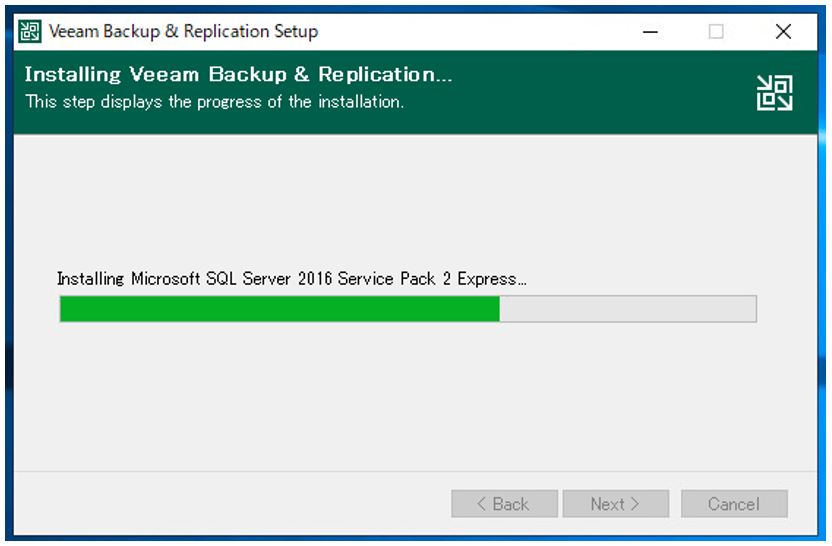Click the gray unfilled part of the progress bar
This screenshot has width=832, height=546.
pyautogui.click(x=628, y=309)
